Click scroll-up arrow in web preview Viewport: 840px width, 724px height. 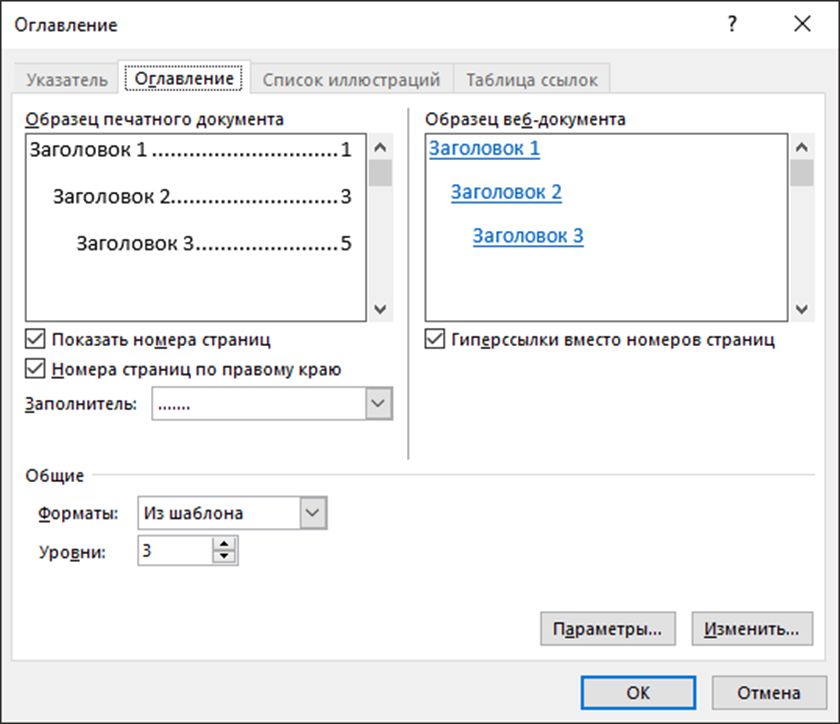tap(801, 147)
